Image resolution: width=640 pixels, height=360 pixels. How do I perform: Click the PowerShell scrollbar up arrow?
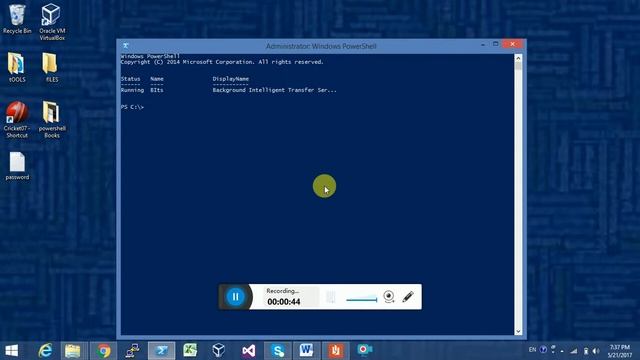tap(518, 58)
